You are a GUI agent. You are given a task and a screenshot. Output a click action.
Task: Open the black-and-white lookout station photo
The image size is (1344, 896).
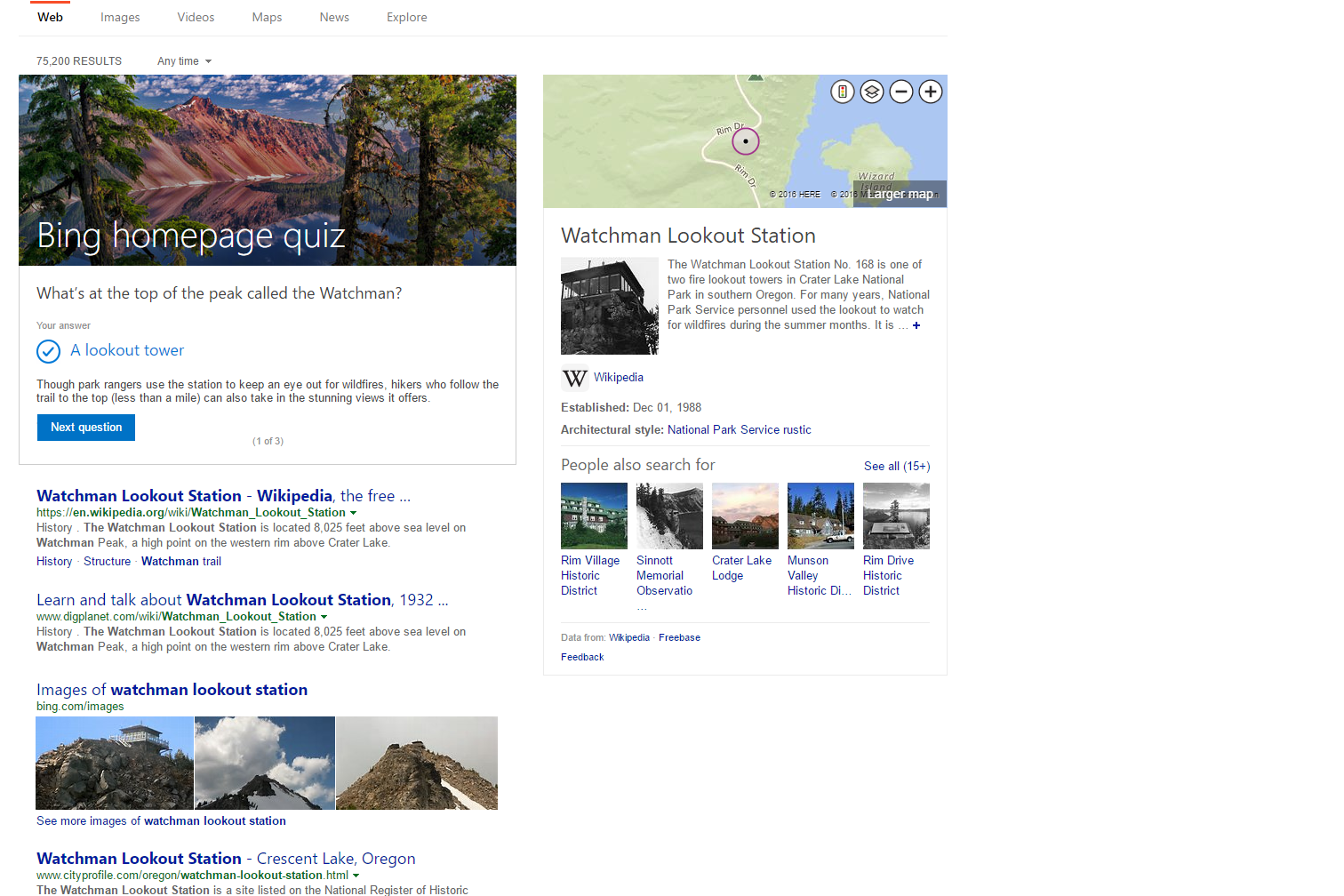610,306
